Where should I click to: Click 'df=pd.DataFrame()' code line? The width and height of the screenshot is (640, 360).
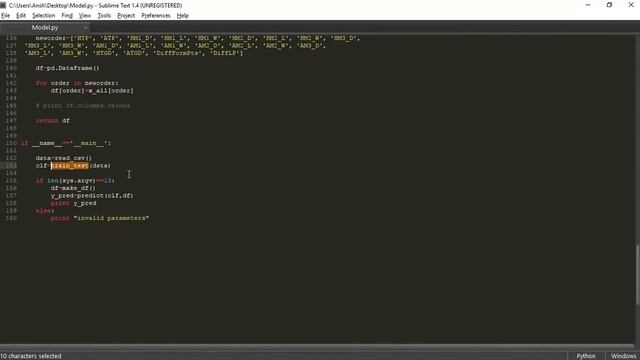(x=67, y=68)
